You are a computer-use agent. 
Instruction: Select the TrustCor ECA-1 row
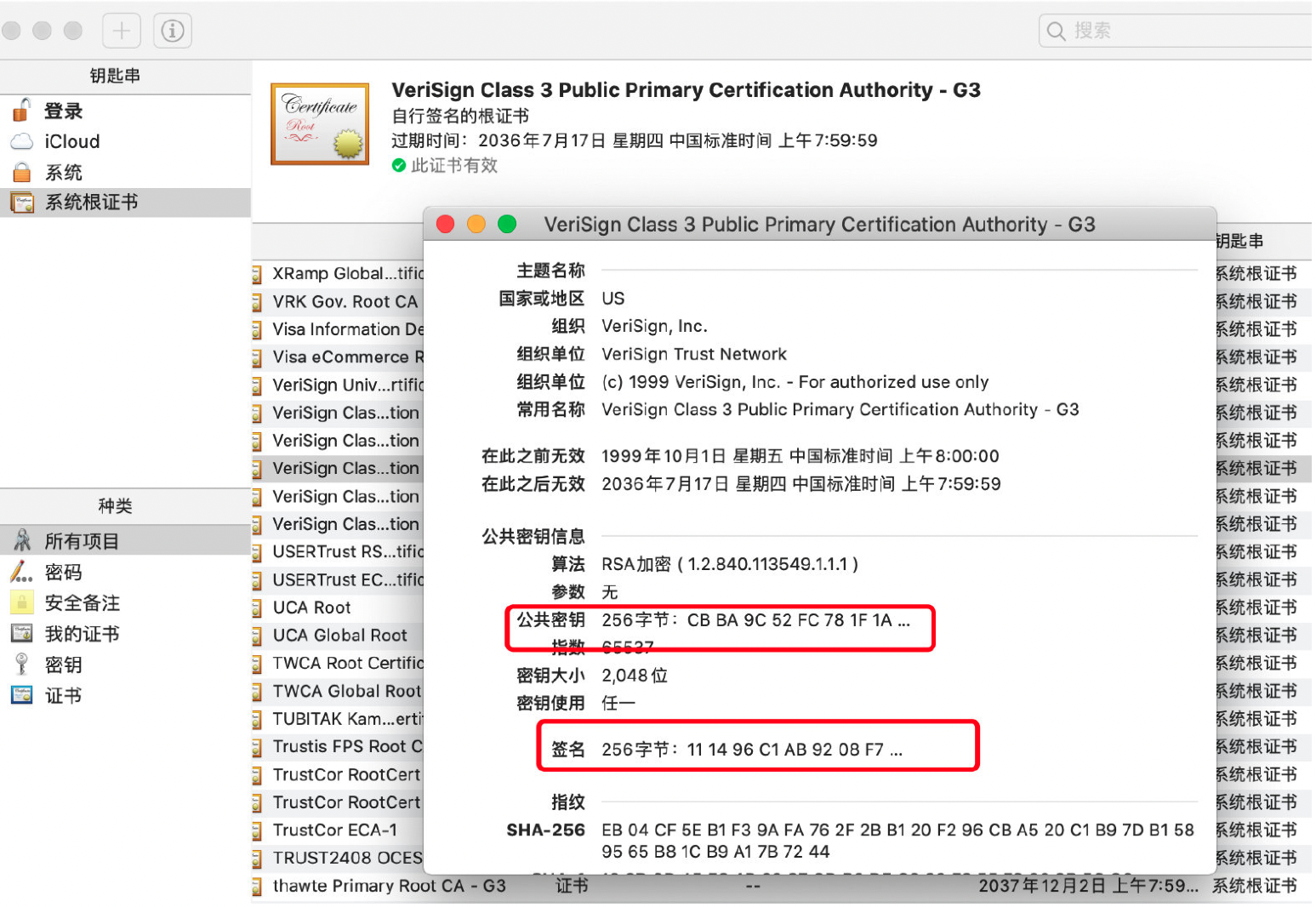[x=338, y=830]
